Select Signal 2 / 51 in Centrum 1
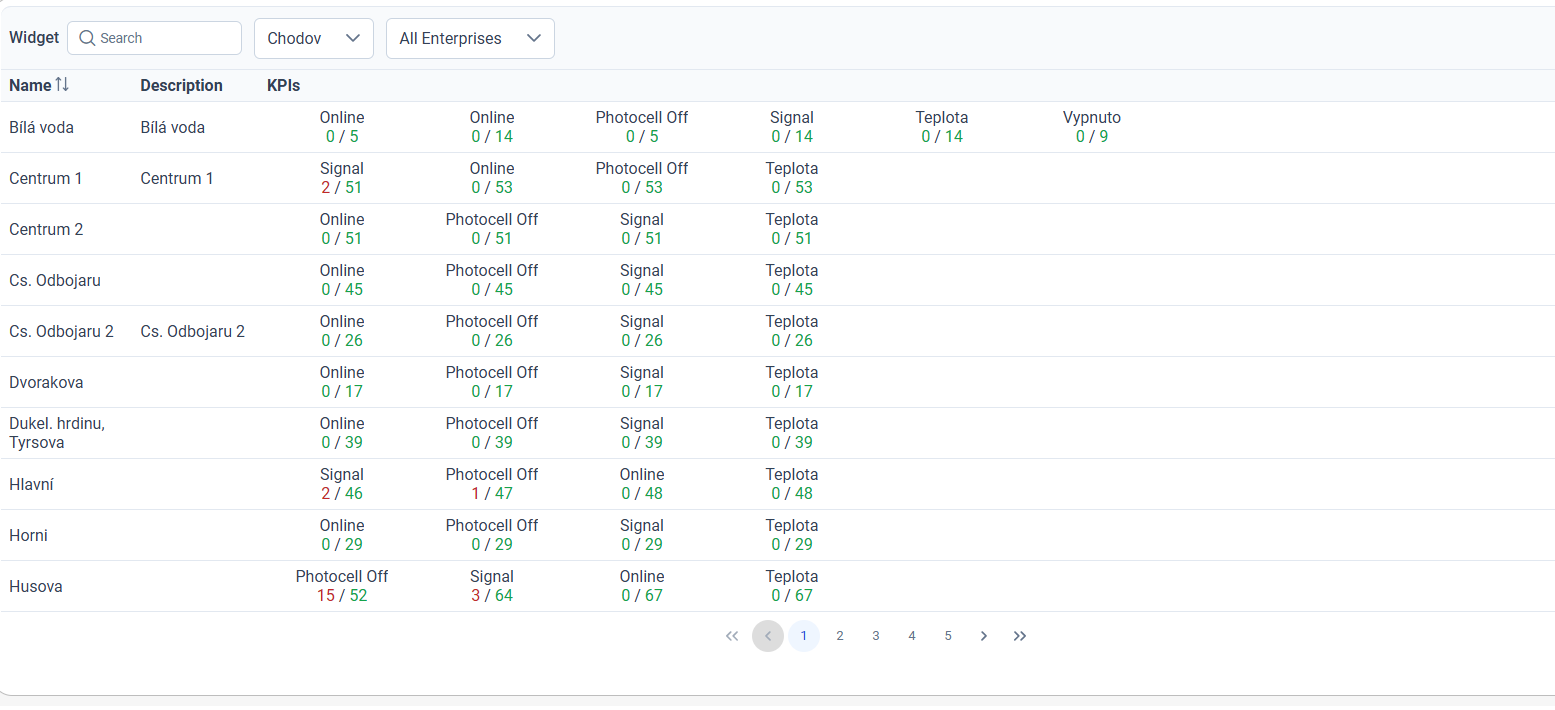 click(x=342, y=178)
